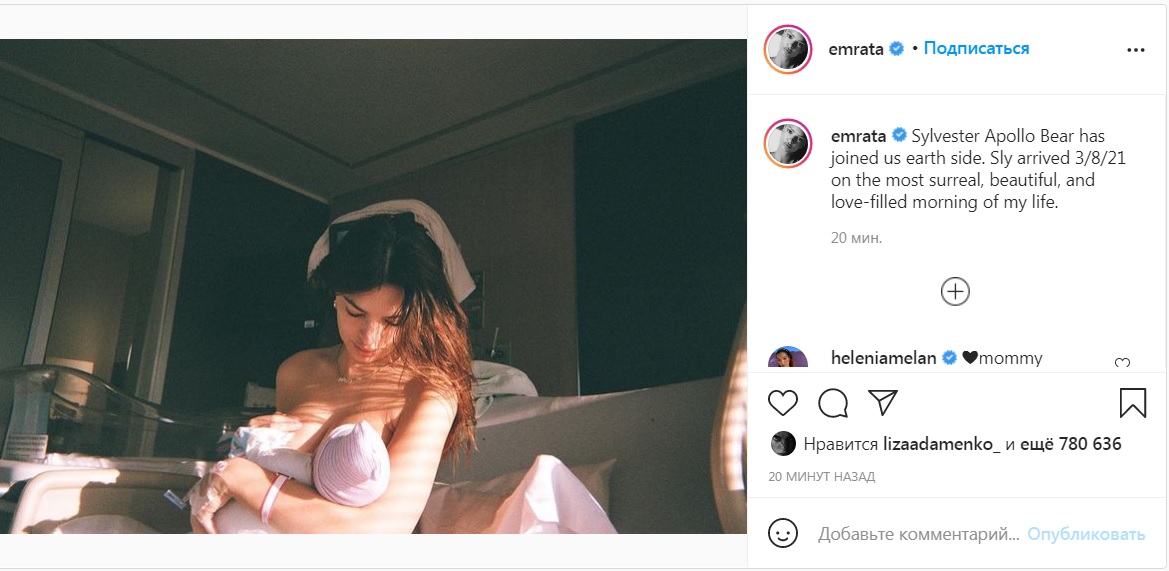Click the Добавьте комментарий input field
The width and height of the screenshot is (1169, 571).
[918, 534]
